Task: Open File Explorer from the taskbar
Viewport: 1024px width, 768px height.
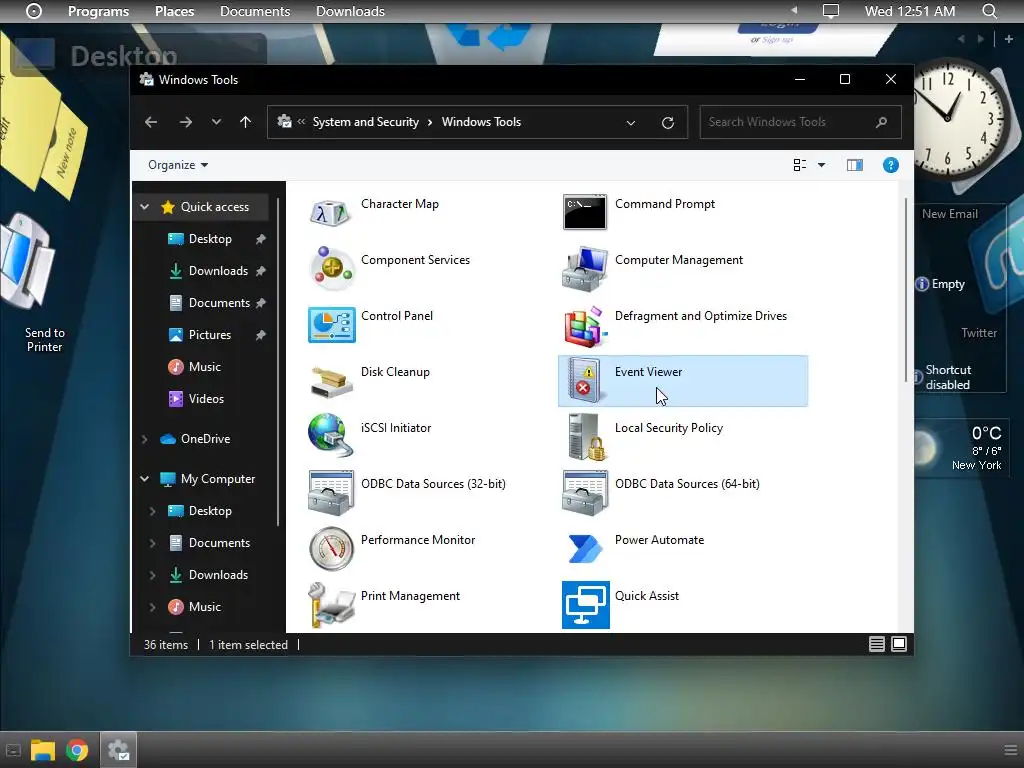Action: pyautogui.click(x=42, y=750)
